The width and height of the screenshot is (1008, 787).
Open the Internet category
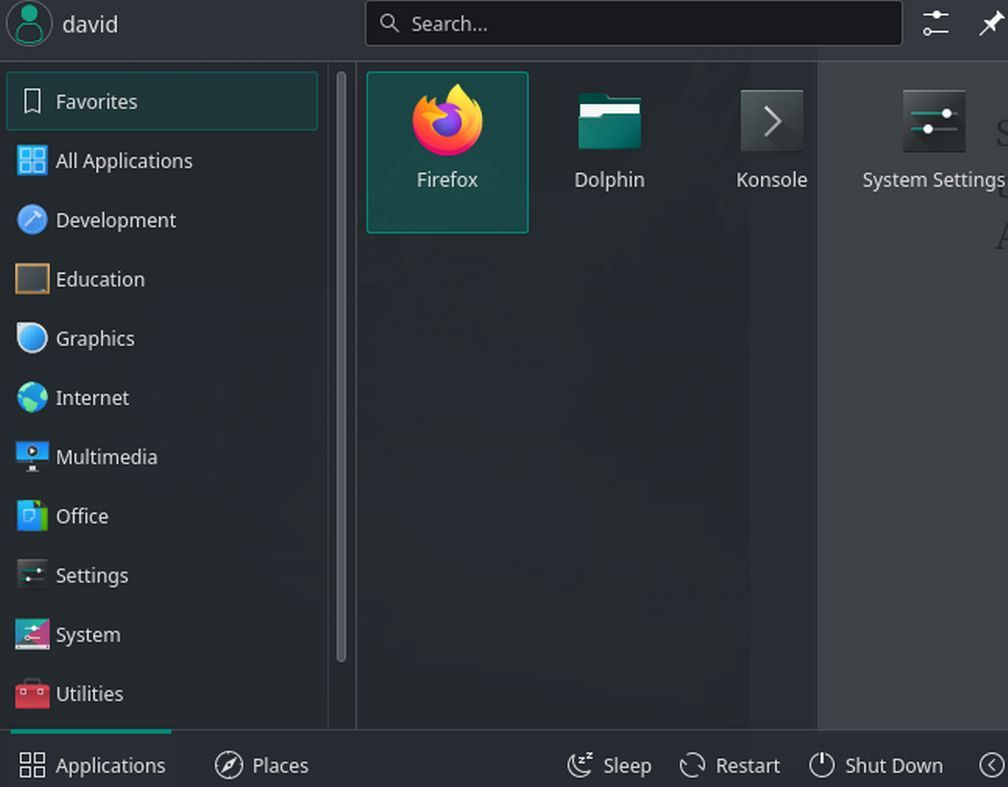click(162, 397)
